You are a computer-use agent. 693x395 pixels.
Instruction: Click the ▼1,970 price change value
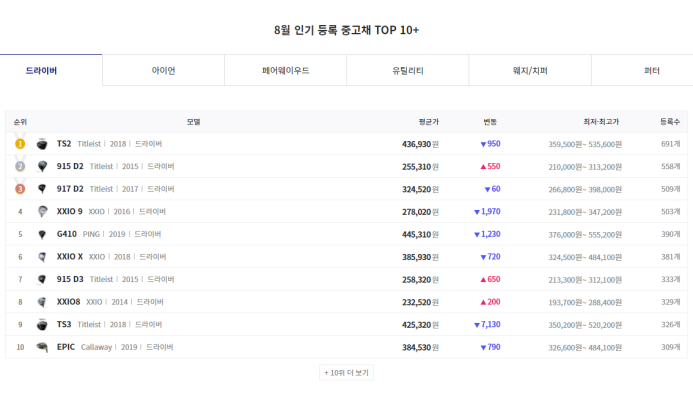[x=487, y=211]
